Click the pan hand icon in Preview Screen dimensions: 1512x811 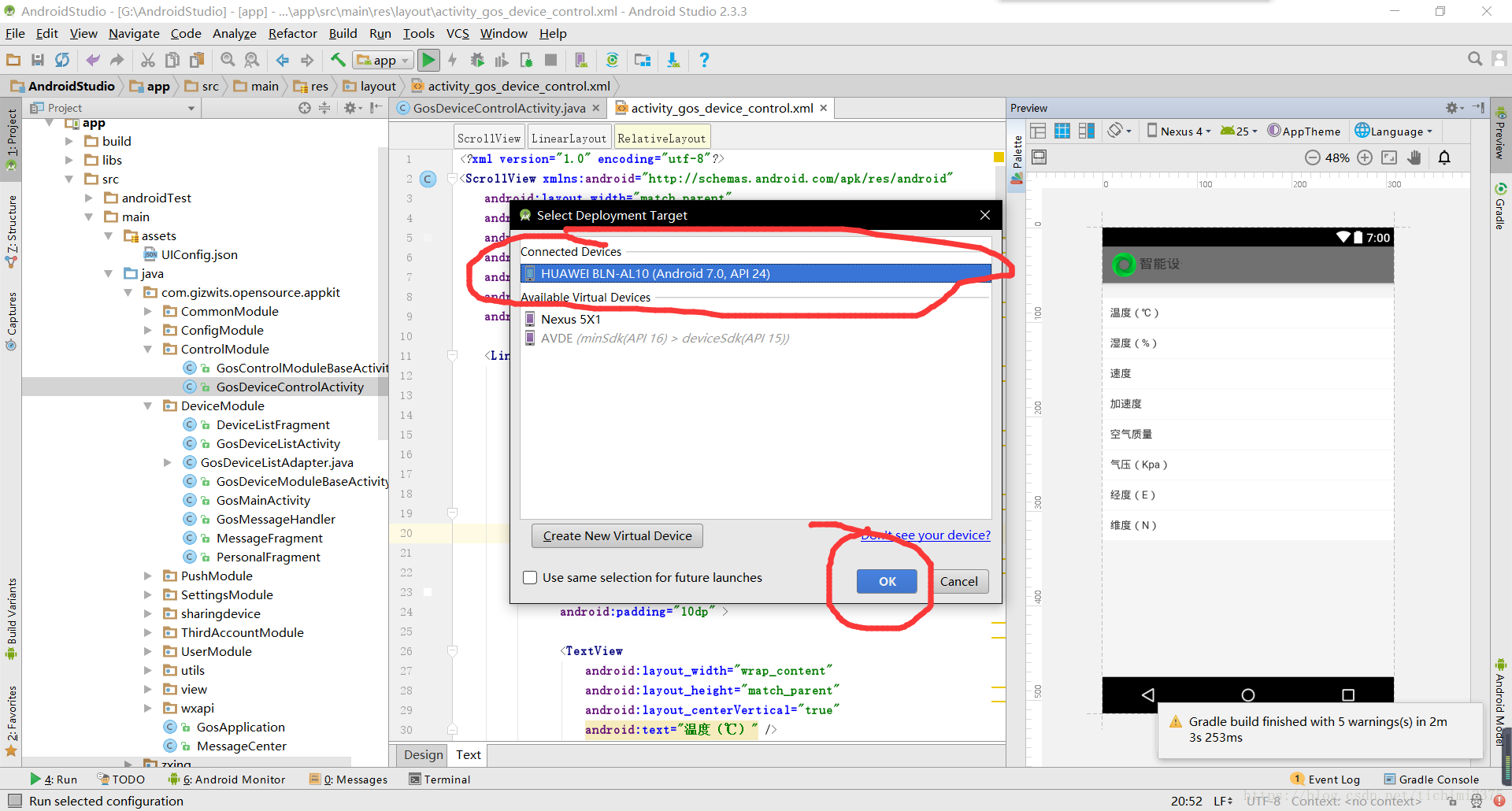coord(1414,157)
